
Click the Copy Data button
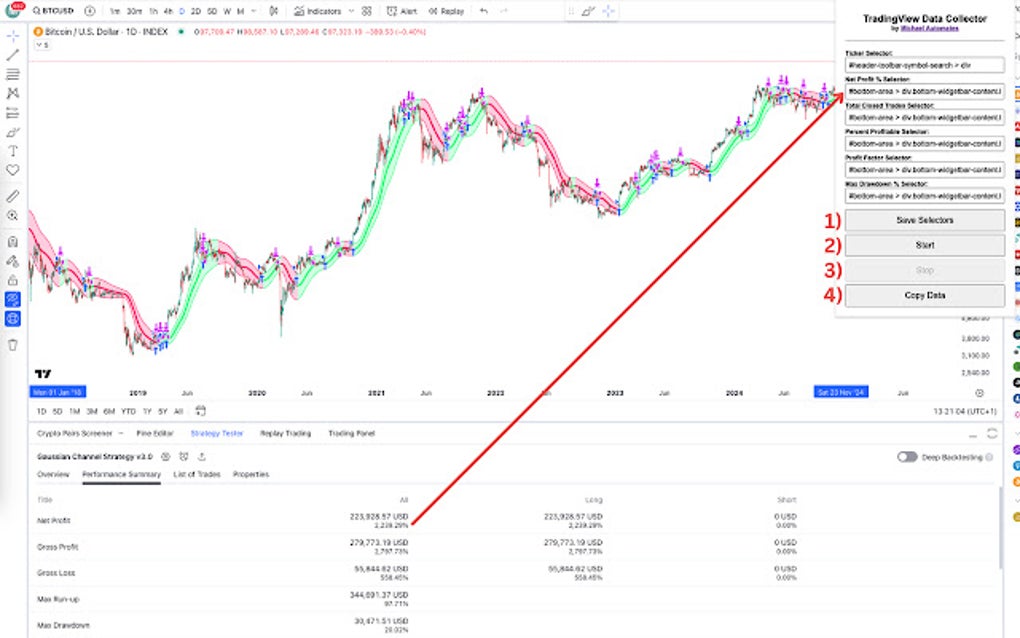[x=924, y=295]
